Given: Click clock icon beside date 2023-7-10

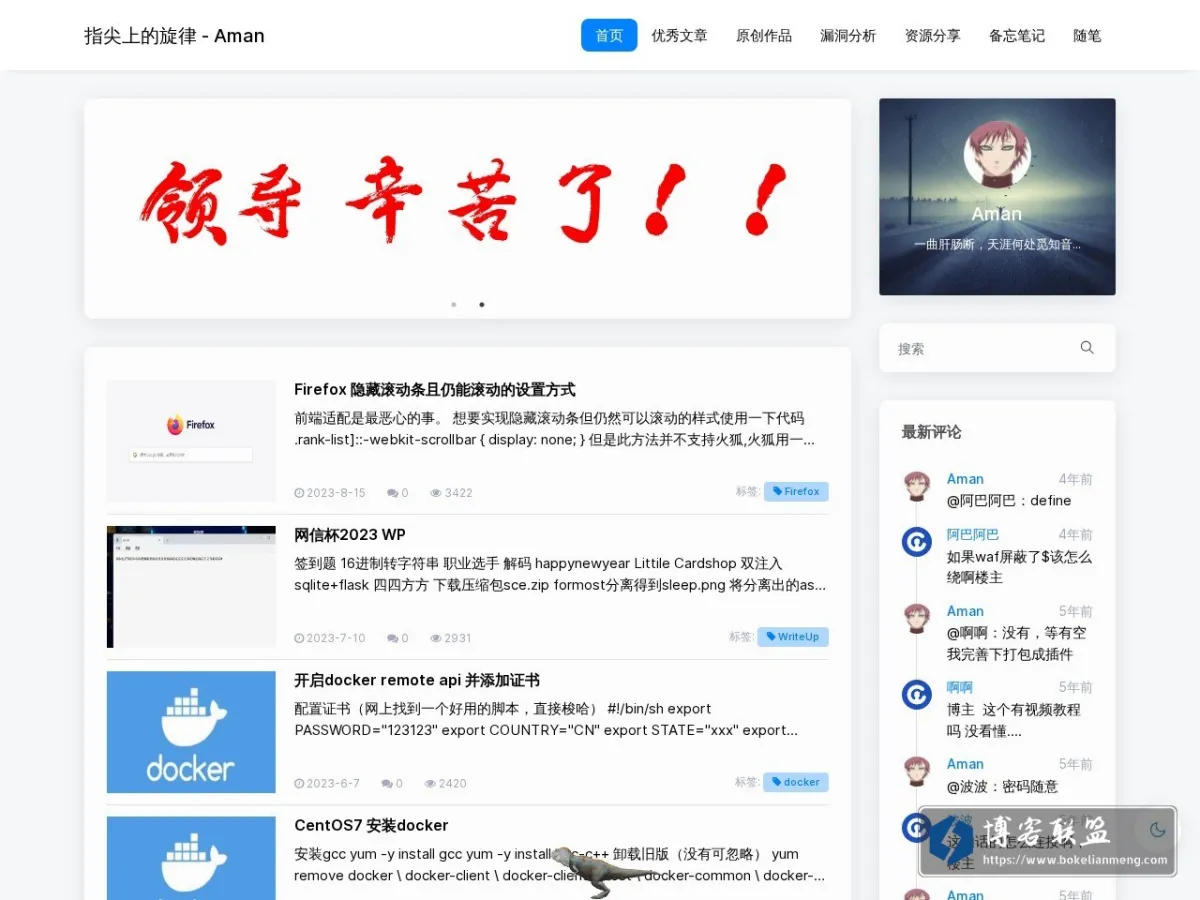Looking at the screenshot, I should click(x=299, y=638).
